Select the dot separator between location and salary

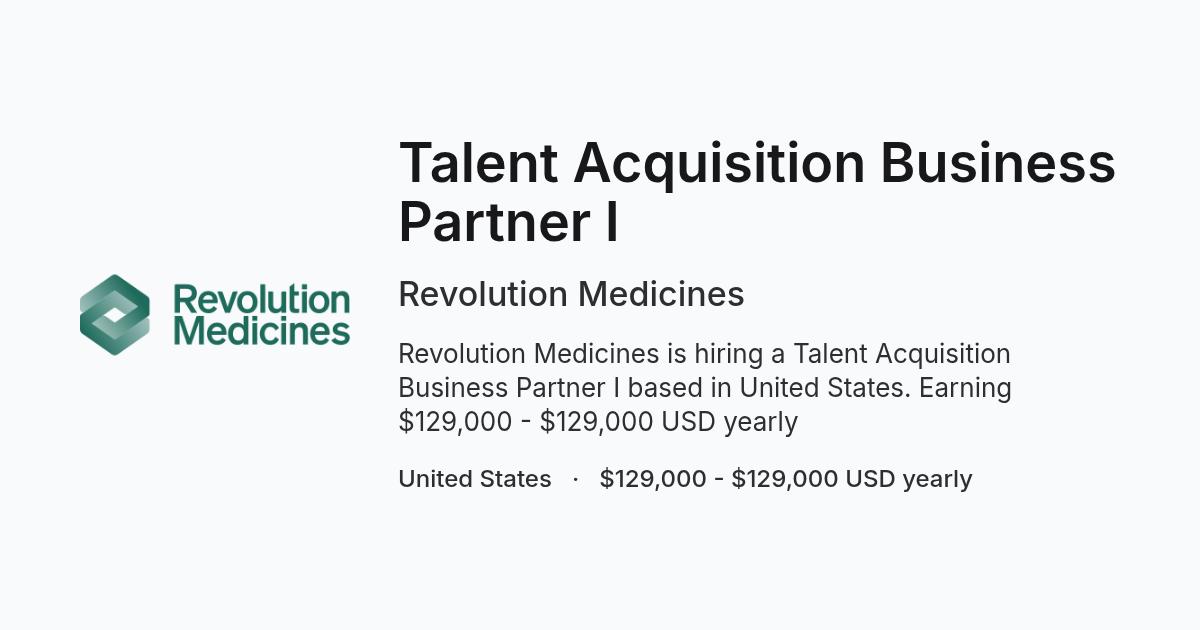(x=576, y=479)
